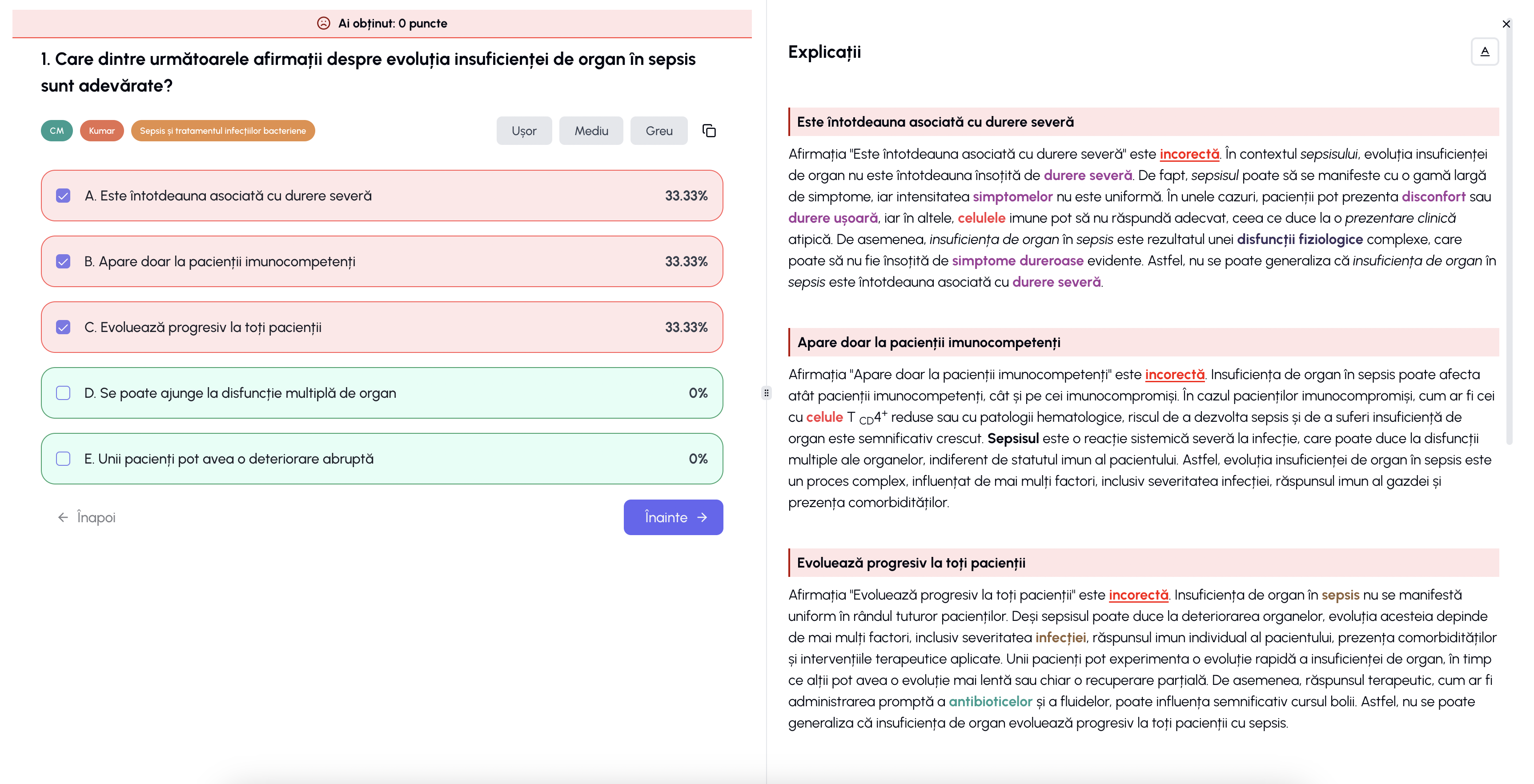The width and height of the screenshot is (1534, 784).
Task: Mark difficulty as Ușor
Action: click(523, 130)
